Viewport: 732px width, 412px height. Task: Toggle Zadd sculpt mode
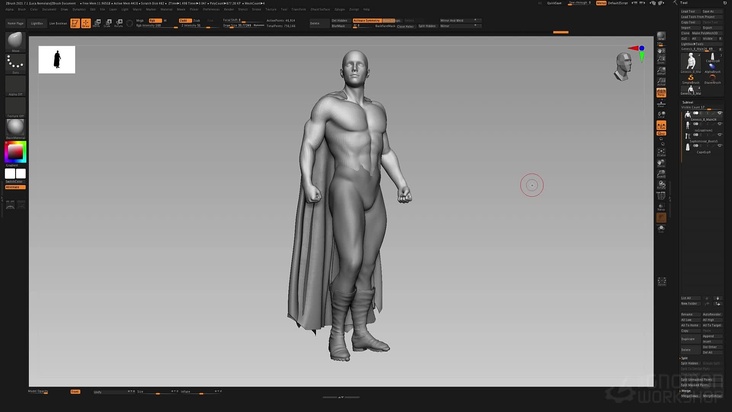click(184, 21)
